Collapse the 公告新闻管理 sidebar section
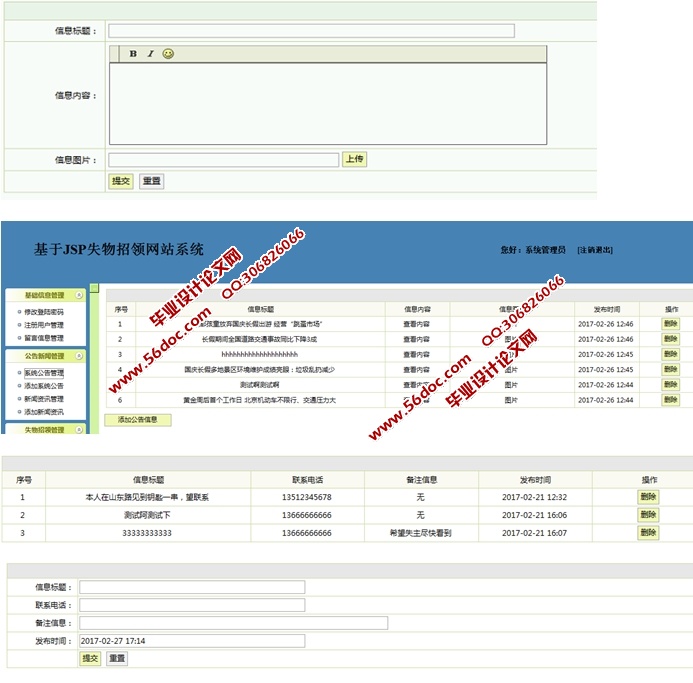Image resolution: width=693 pixels, height=683 pixels. 78,356
